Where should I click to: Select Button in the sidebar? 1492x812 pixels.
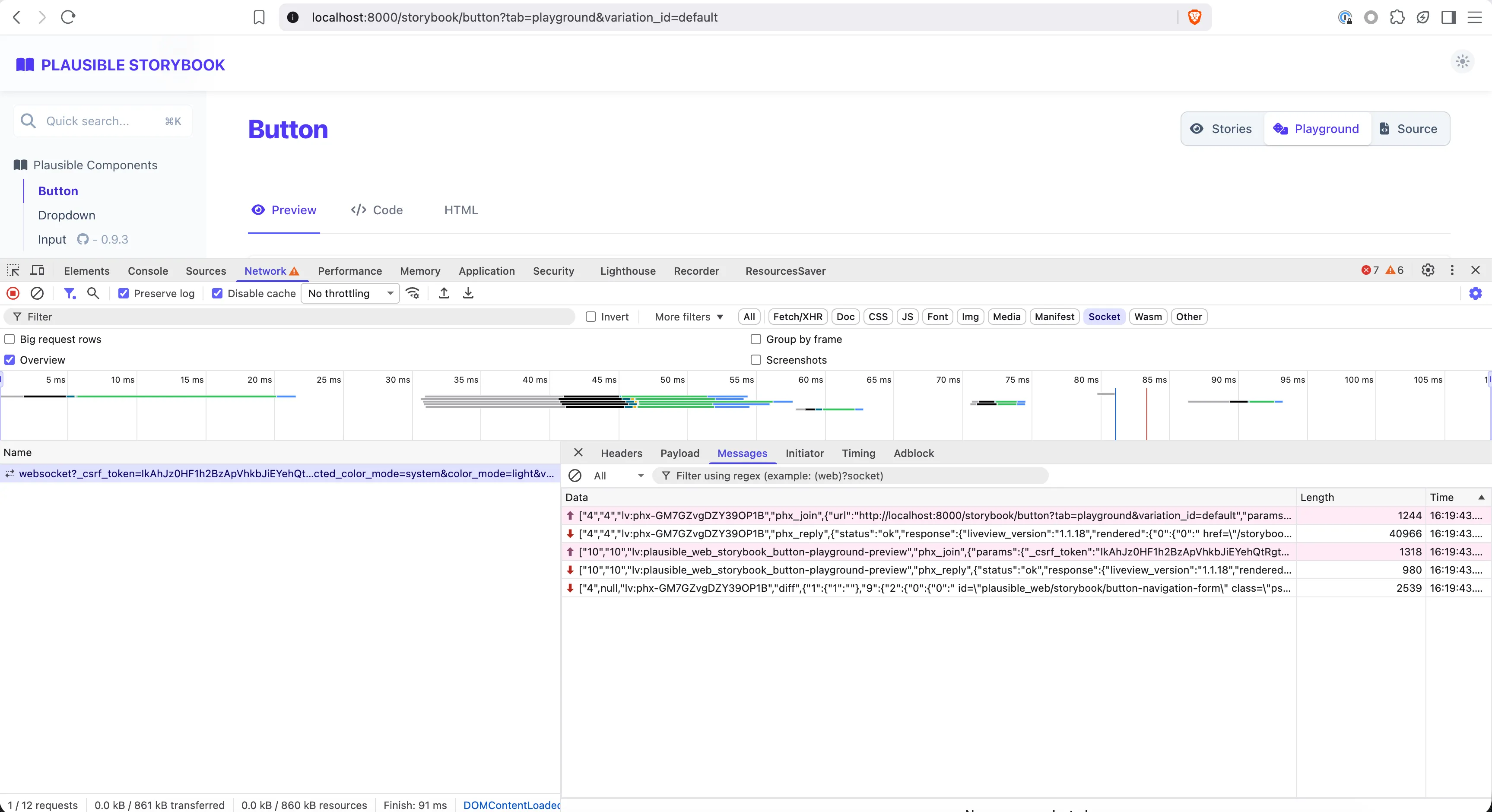[x=58, y=190]
